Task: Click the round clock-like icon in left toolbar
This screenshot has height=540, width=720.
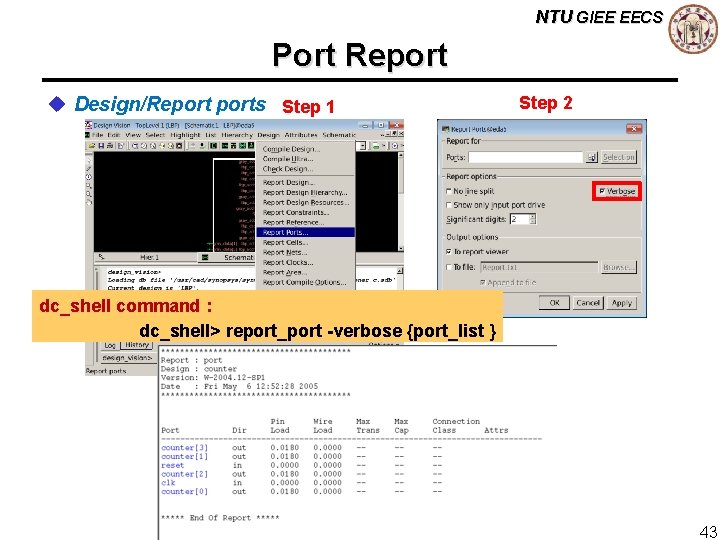Action: 89,177
